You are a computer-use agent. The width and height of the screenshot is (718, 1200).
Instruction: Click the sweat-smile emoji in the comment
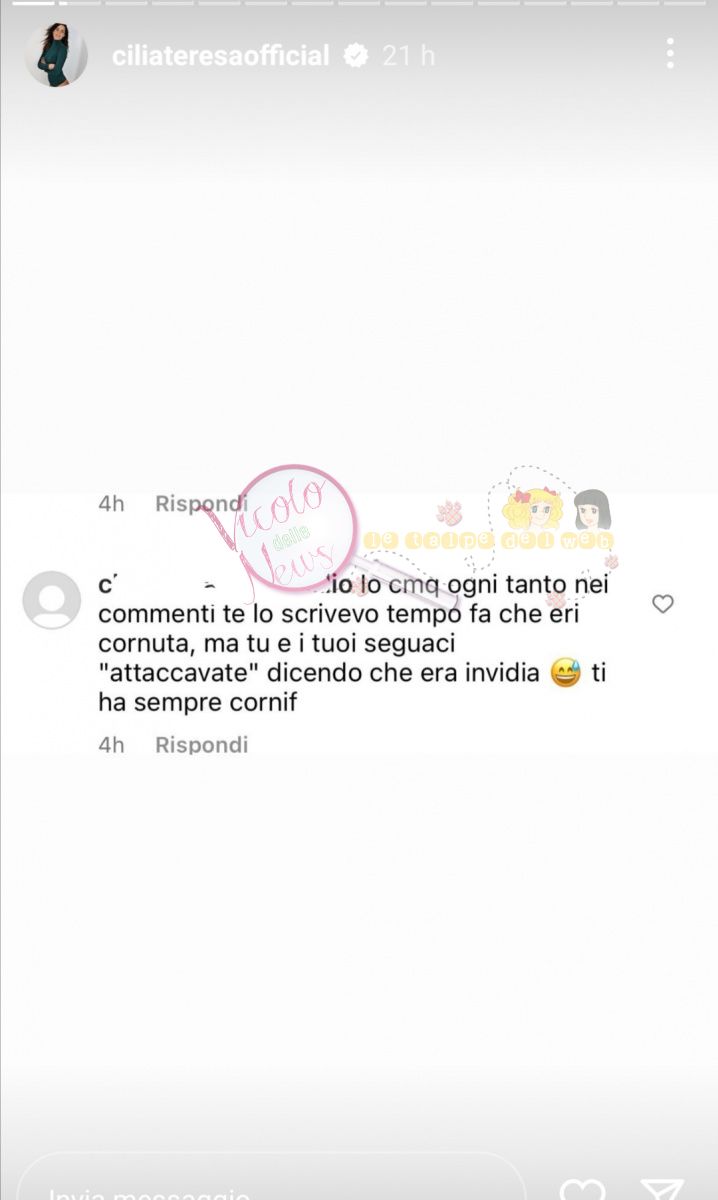point(566,674)
